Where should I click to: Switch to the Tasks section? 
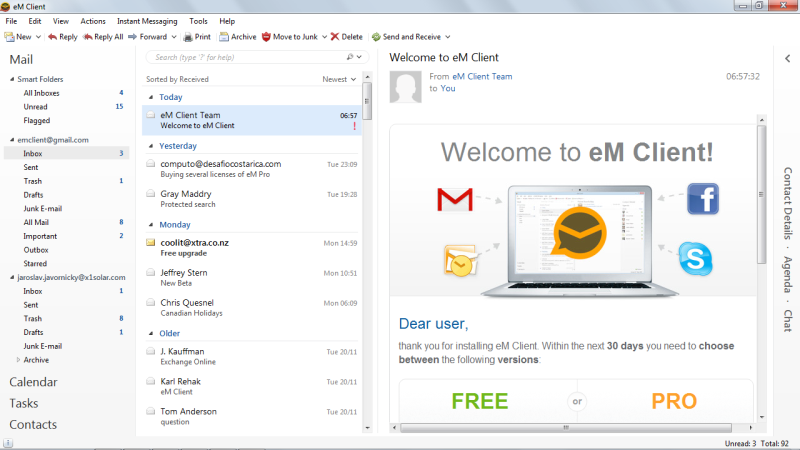pyautogui.click(x=23, y=403)
